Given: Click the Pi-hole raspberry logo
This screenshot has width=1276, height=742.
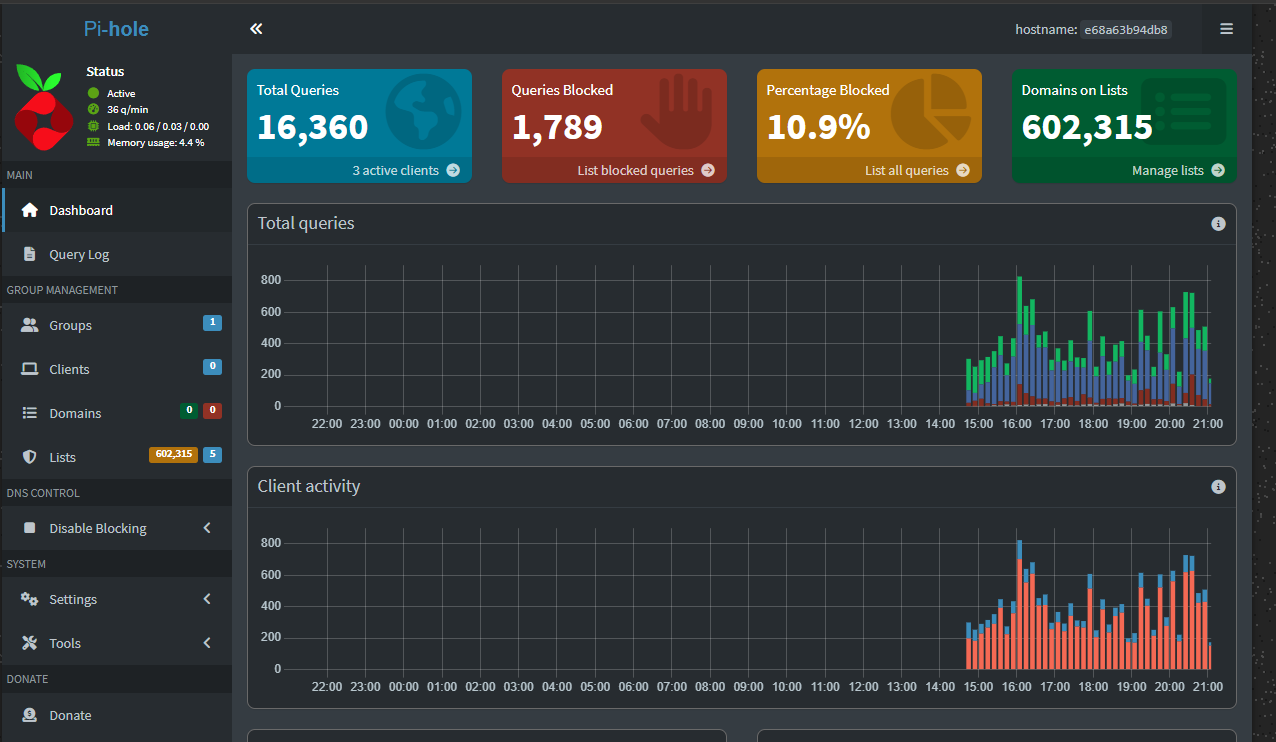Looking at the screenshot, I should point(44,108).
